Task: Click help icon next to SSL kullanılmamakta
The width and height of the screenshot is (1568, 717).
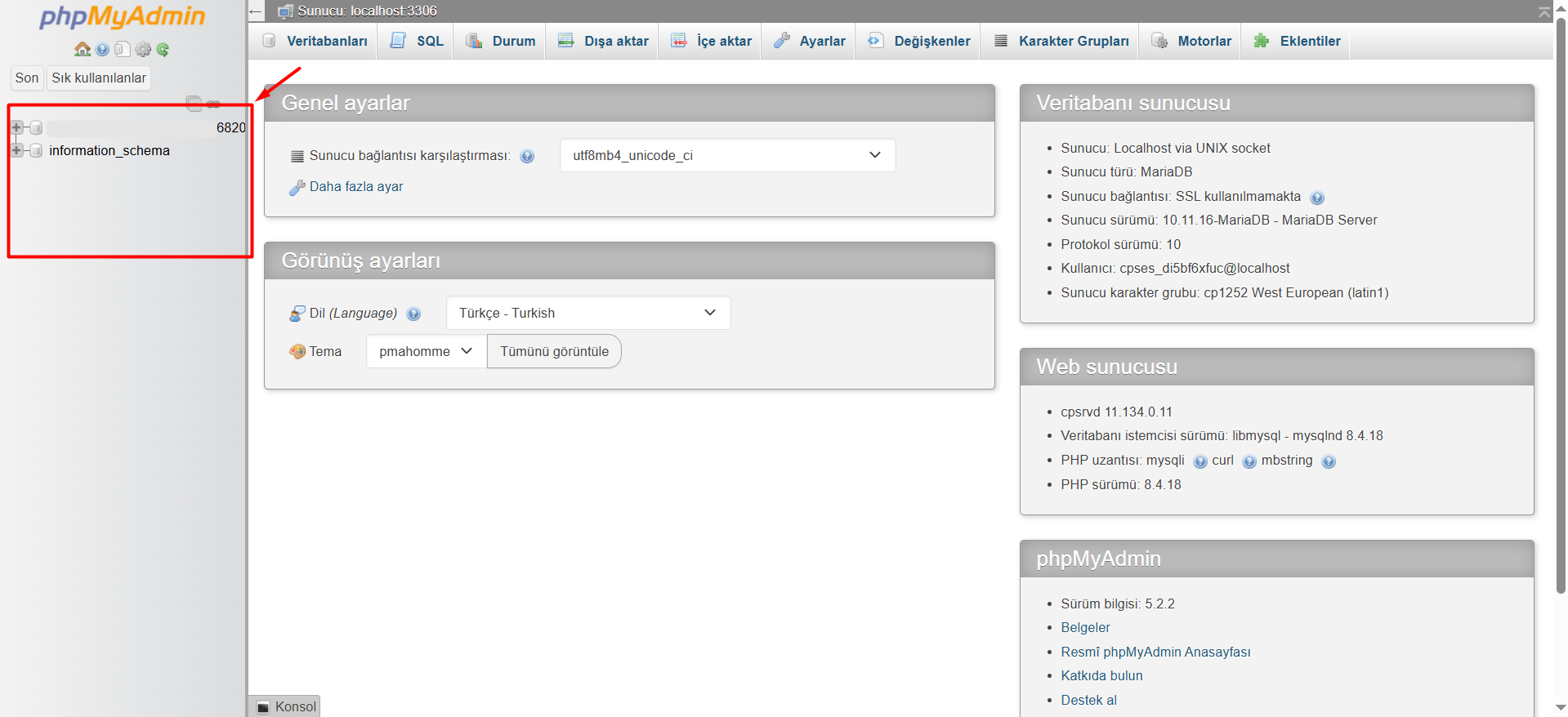Action: (x=1316, y=198)
